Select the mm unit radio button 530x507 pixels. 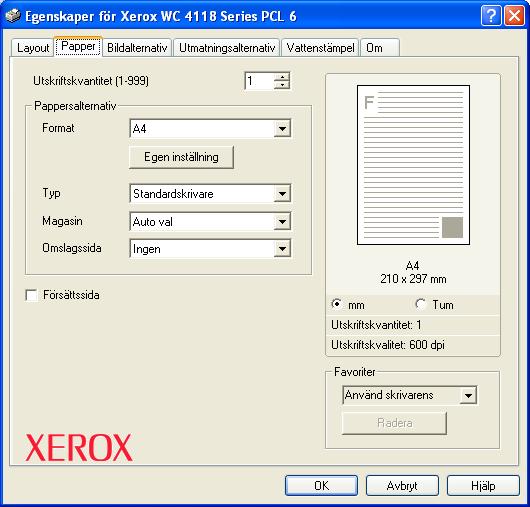337,304
